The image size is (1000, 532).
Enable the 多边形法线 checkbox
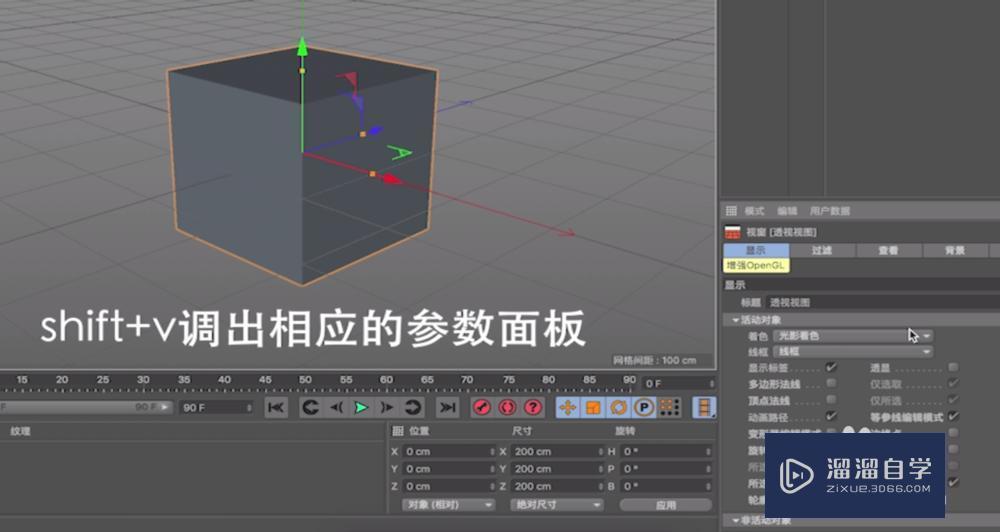(x=830, y=383)
